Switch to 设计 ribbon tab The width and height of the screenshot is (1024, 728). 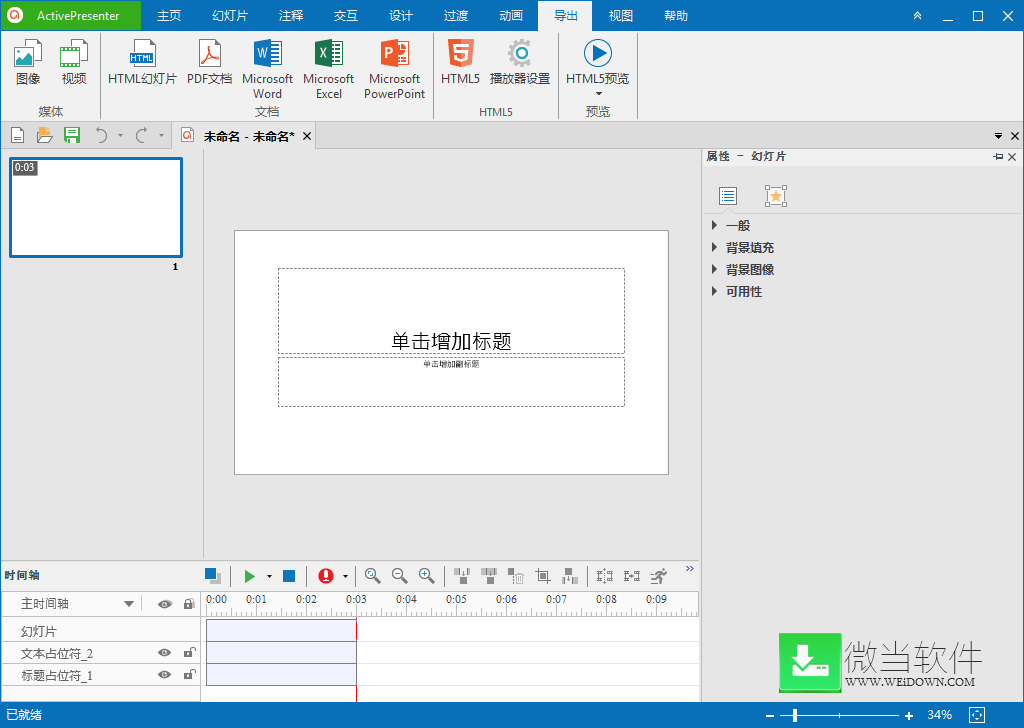(x=401, y=16)
